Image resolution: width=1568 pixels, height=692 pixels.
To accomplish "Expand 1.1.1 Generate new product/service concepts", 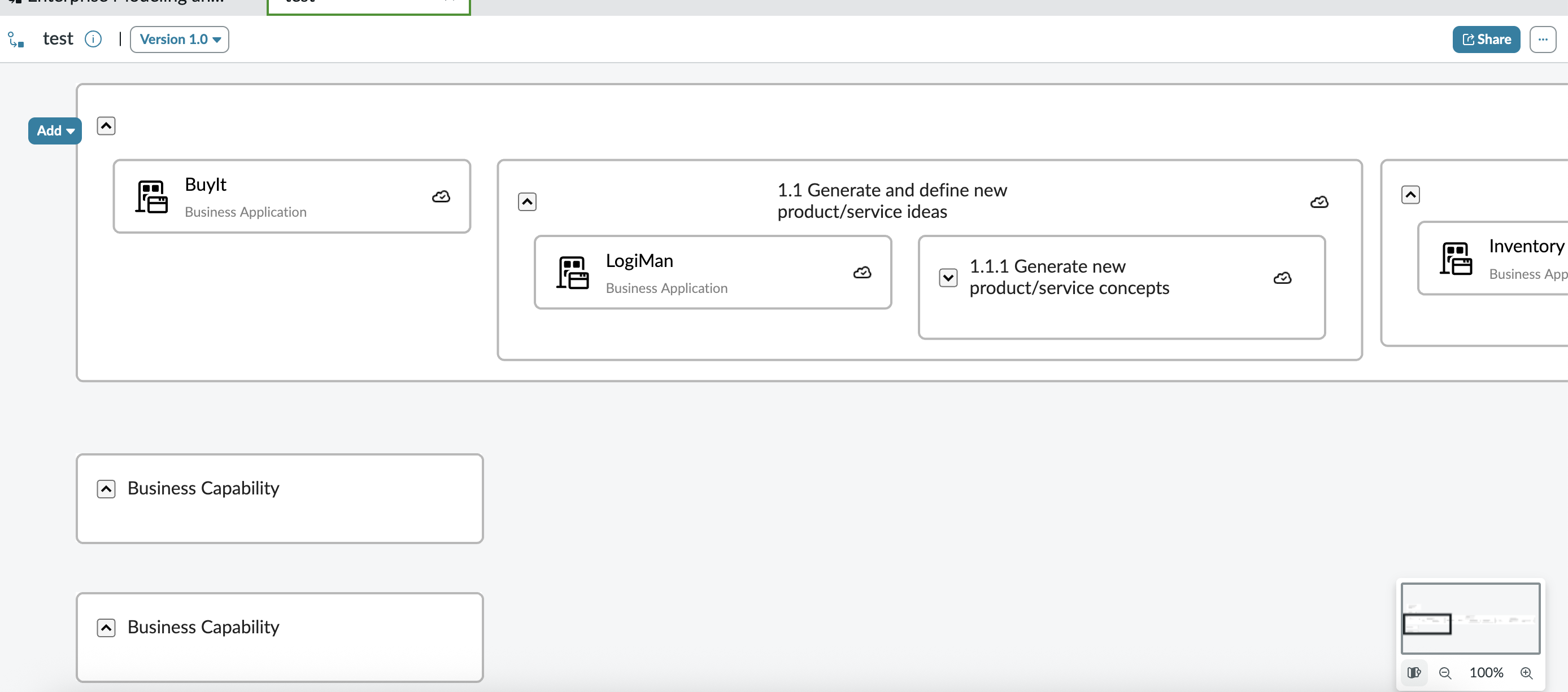I will 948,278.
